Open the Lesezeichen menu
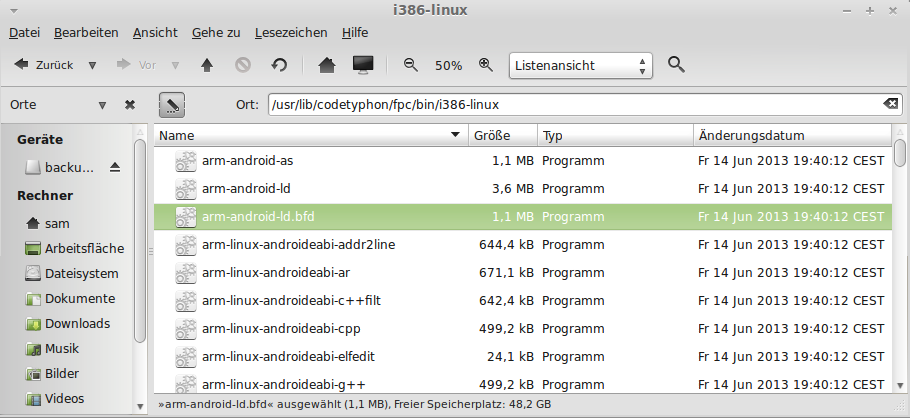 tap(291, 33)
